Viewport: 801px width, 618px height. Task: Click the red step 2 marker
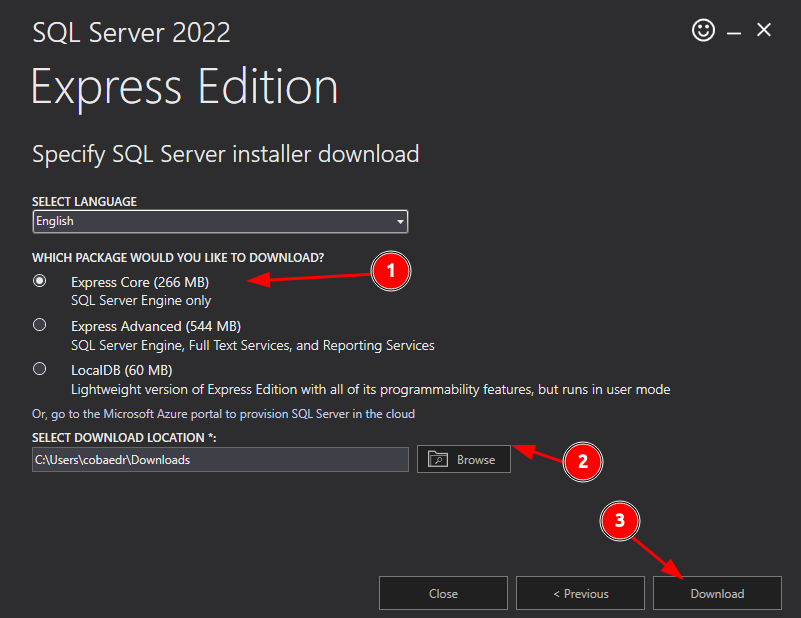[583, 460]
